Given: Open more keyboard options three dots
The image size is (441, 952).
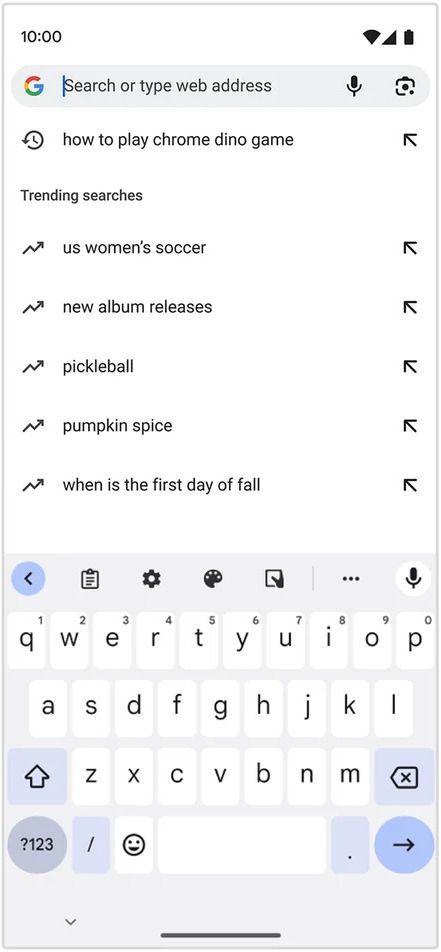Looking at the screenshot, I should click(350, 579).
